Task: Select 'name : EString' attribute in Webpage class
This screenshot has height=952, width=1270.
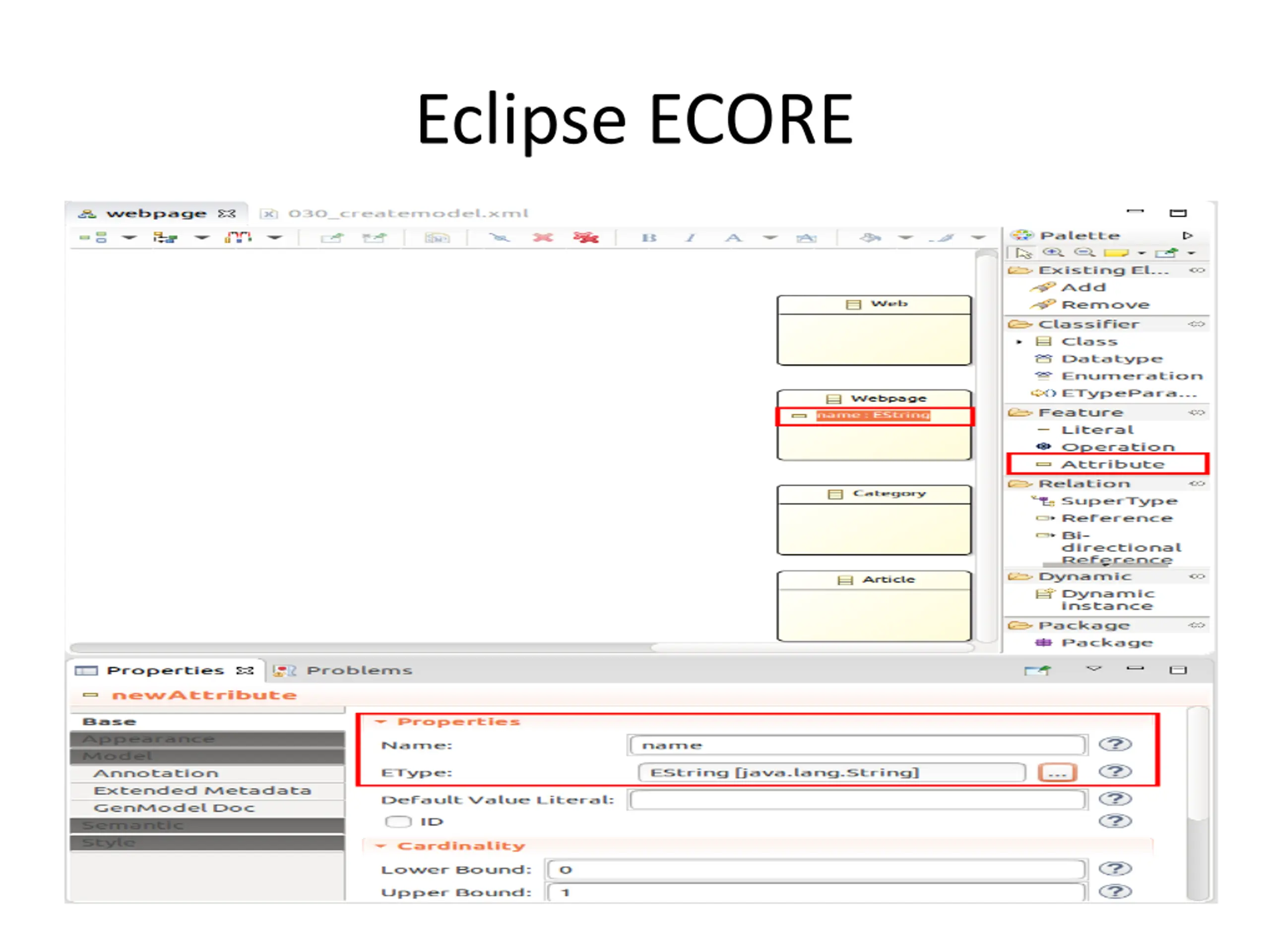Action: 874,416
